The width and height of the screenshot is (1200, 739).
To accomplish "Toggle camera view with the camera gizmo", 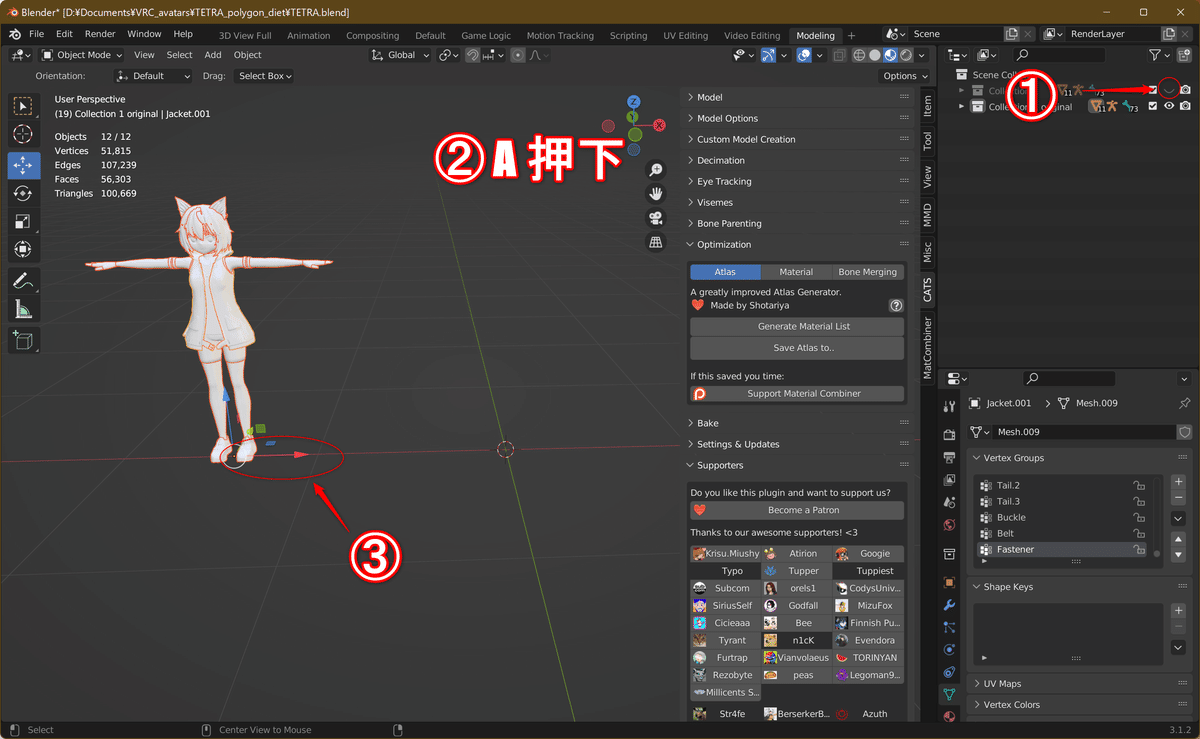I will (x=655, y=218).
